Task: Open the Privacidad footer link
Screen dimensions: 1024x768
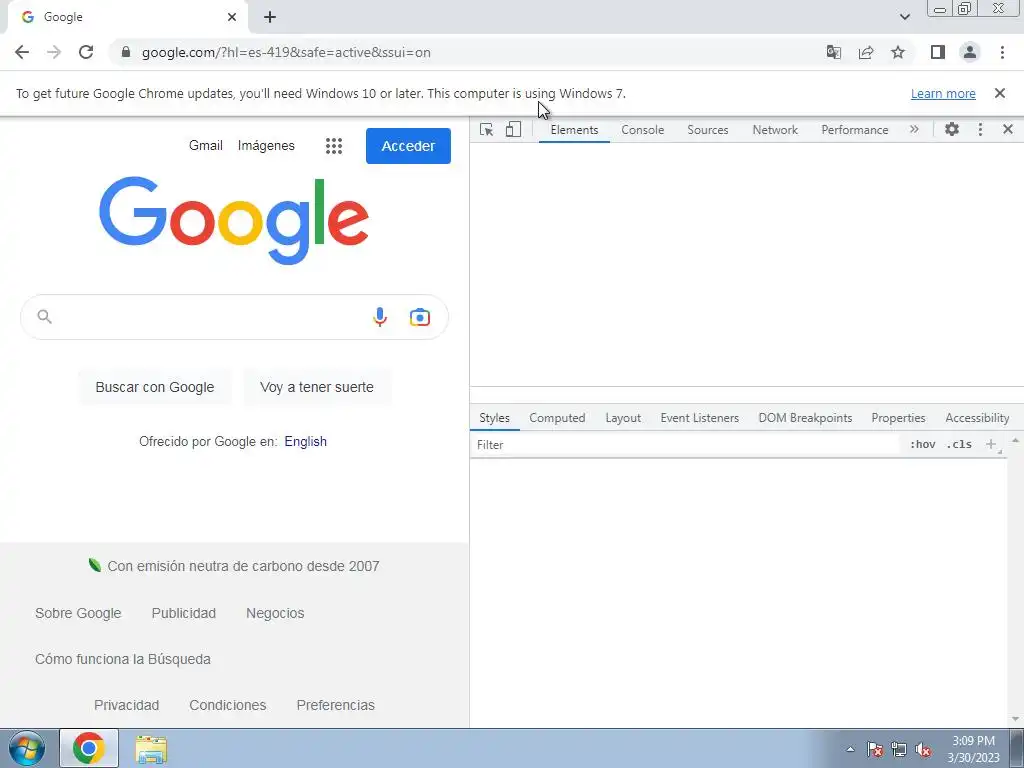Action: coord(127,705)
